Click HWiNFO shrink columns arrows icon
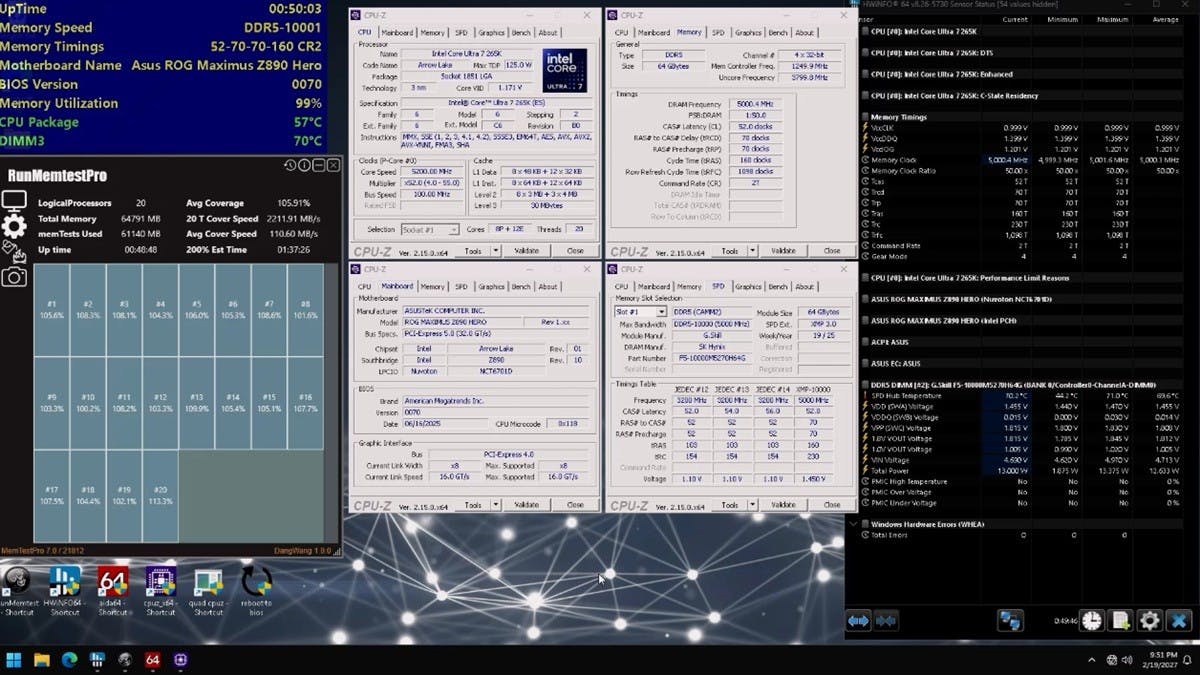This screenshot has width=1200, height=675. point(885,621)
